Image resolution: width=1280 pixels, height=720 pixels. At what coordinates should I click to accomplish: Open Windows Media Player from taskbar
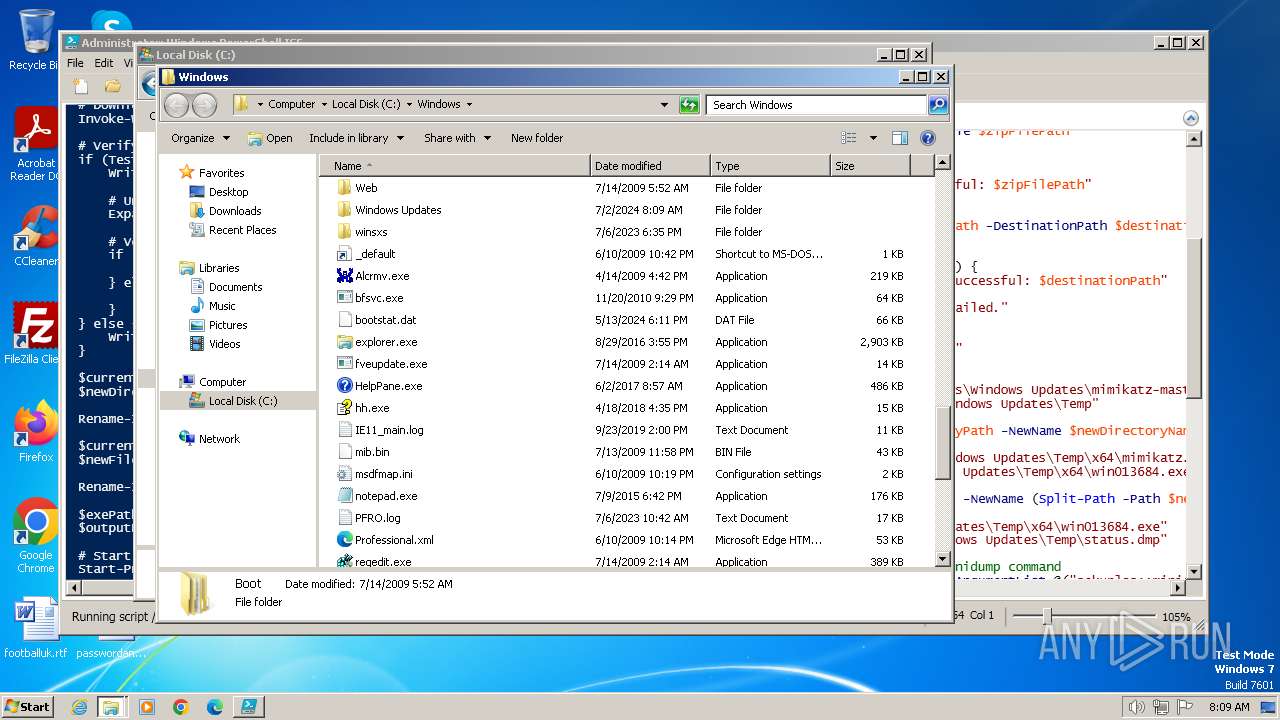click(147, 707)
